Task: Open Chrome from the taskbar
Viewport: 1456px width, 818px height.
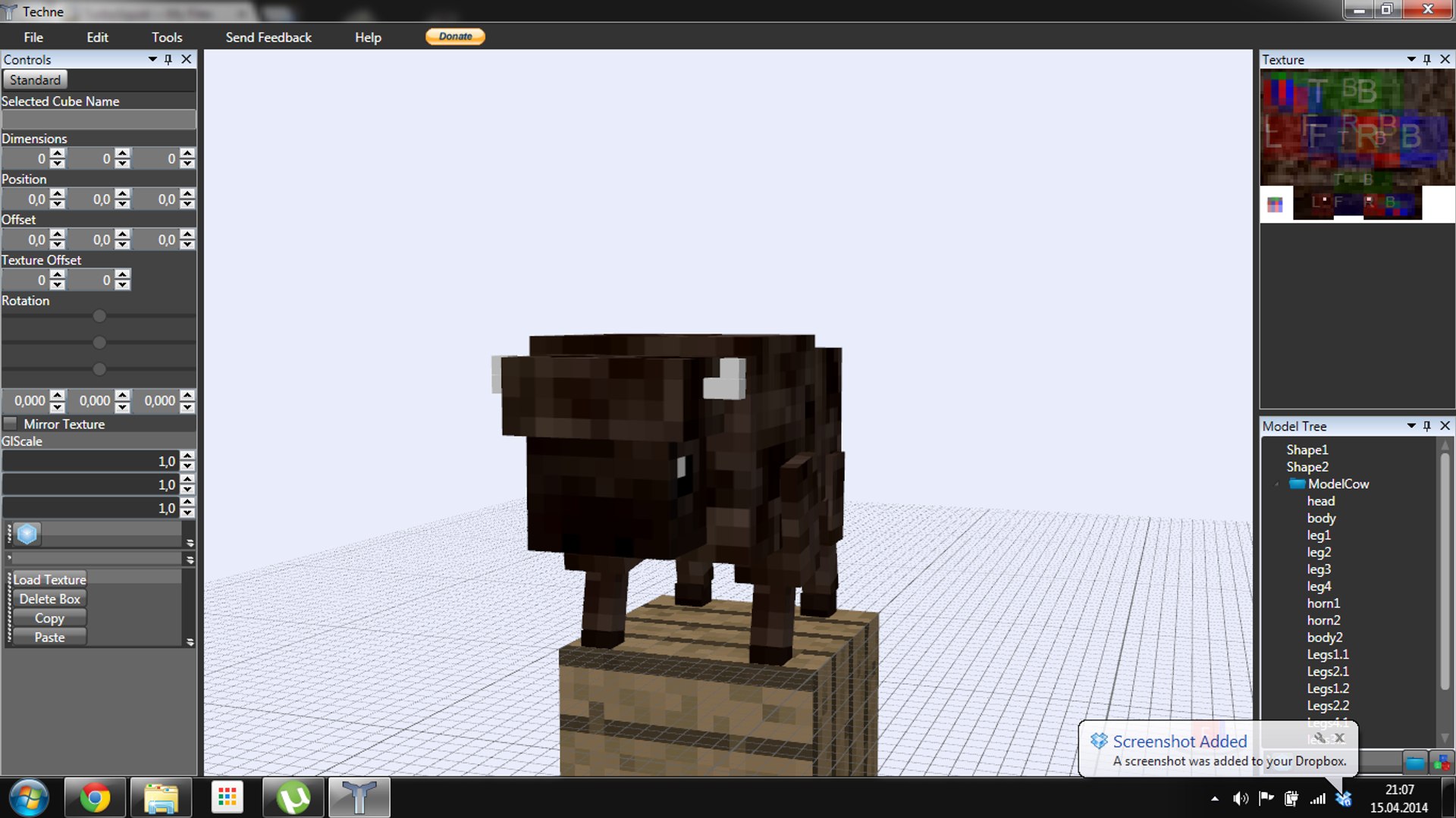Action: (x=95, y=798)
